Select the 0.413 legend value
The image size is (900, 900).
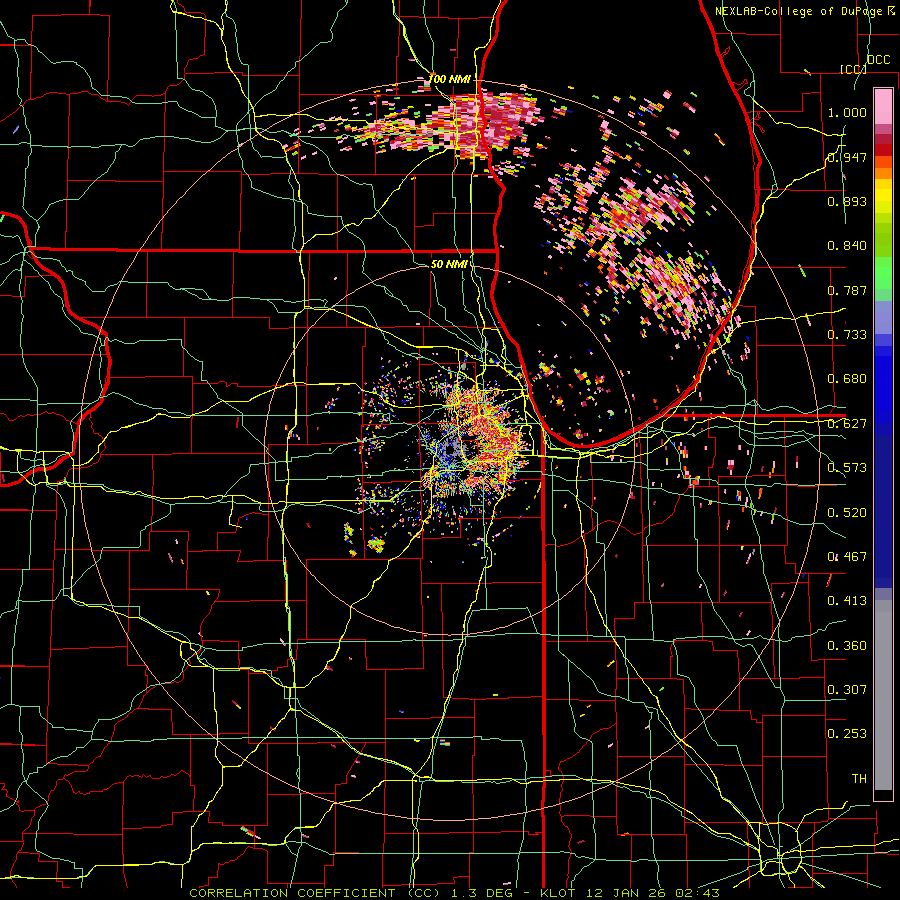[847, 601]
